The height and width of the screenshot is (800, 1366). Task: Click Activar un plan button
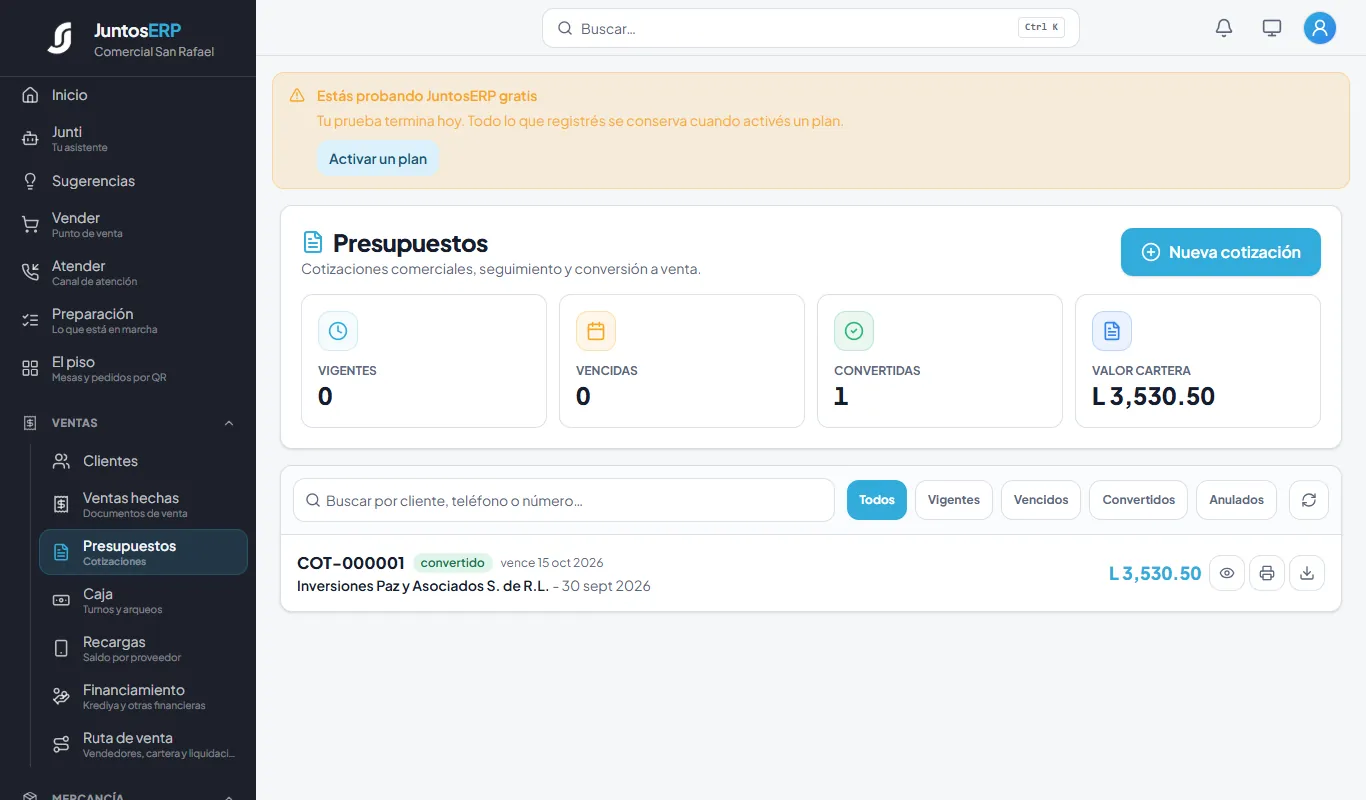point(378,159)
